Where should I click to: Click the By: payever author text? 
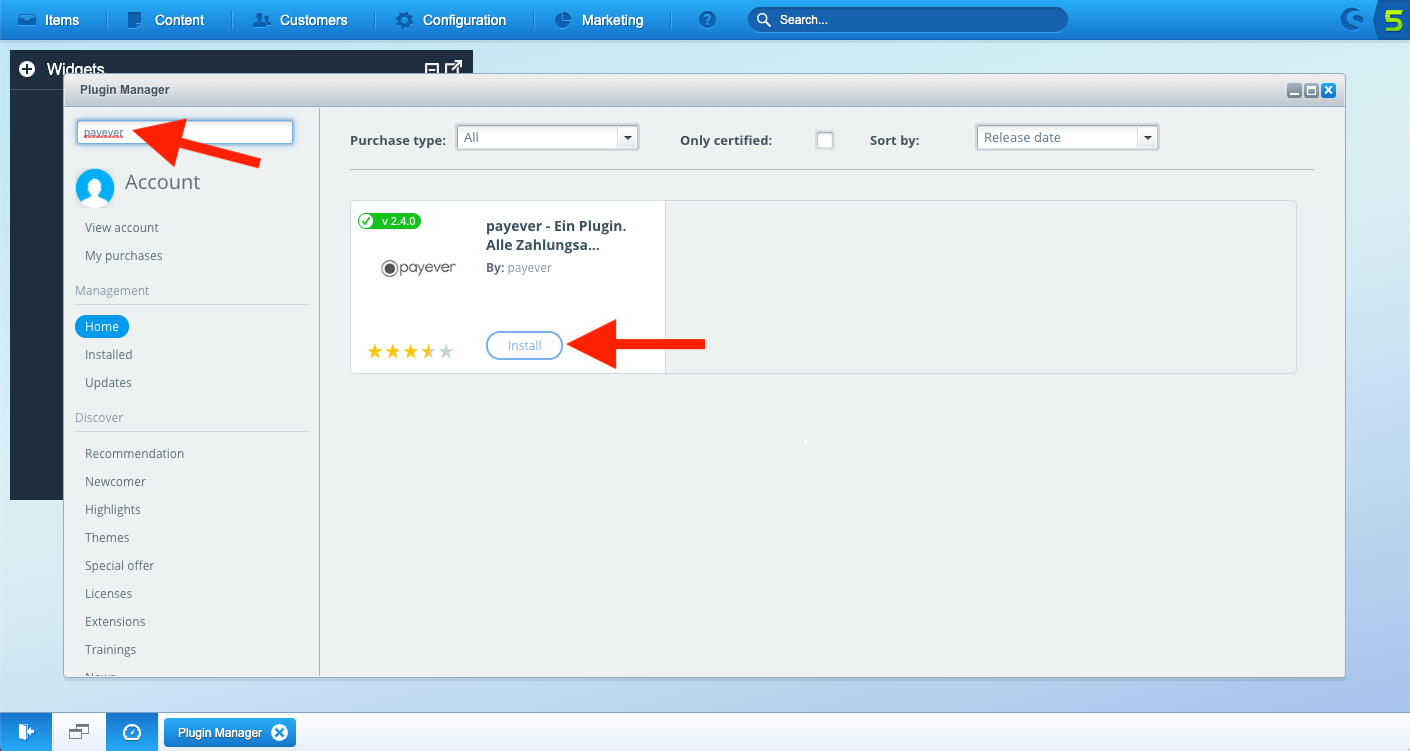(x=519, y=268)
